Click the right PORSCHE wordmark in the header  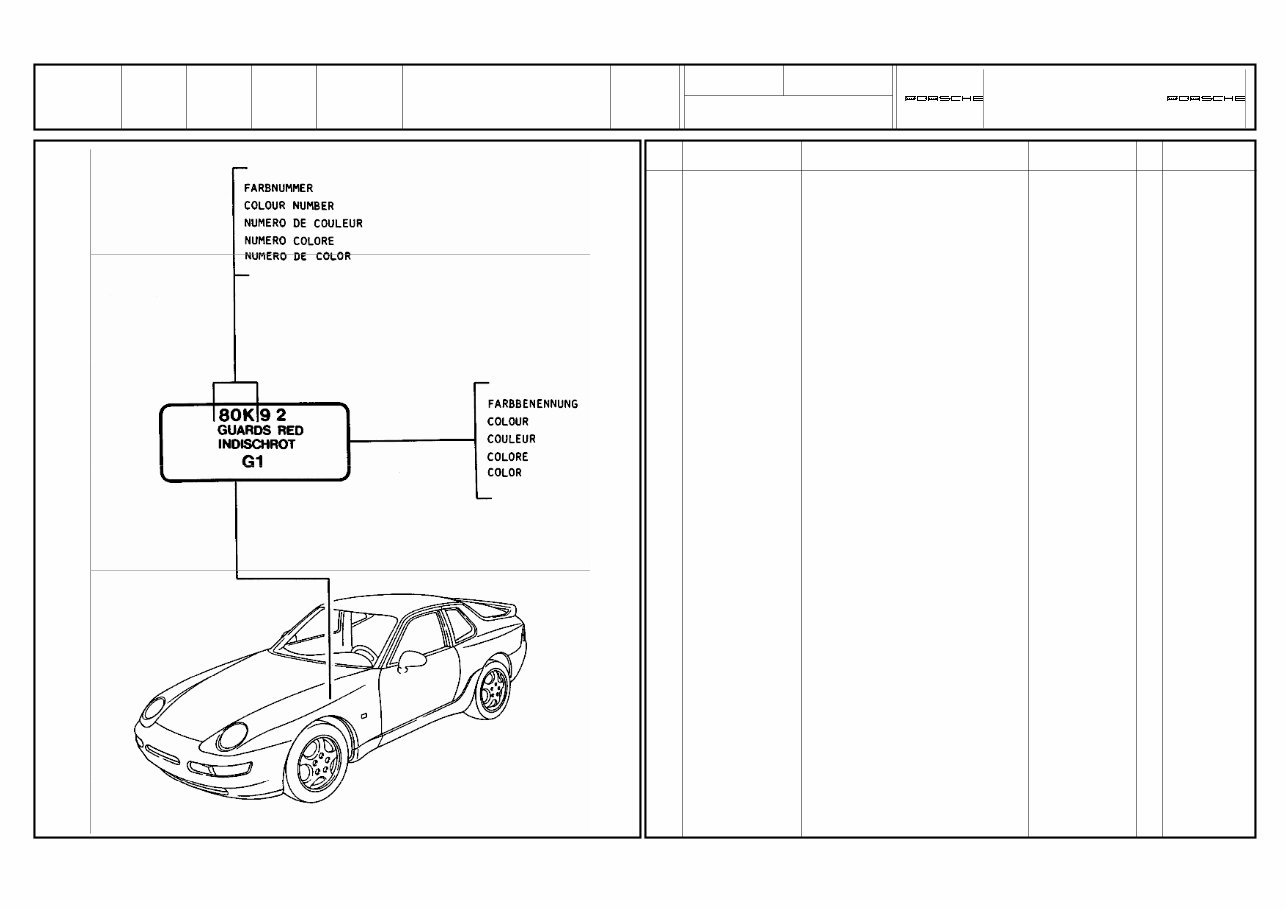click(x=1206, y=99)
